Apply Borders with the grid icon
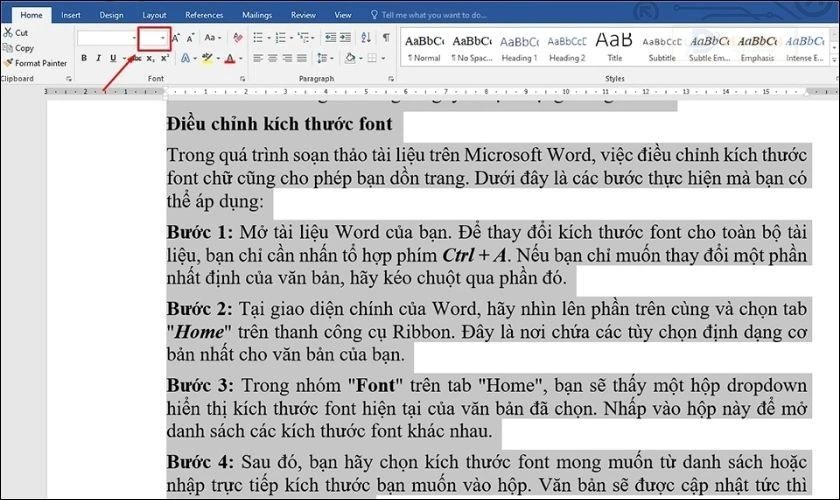Screen dimensions: 840x500 [372, 58]
